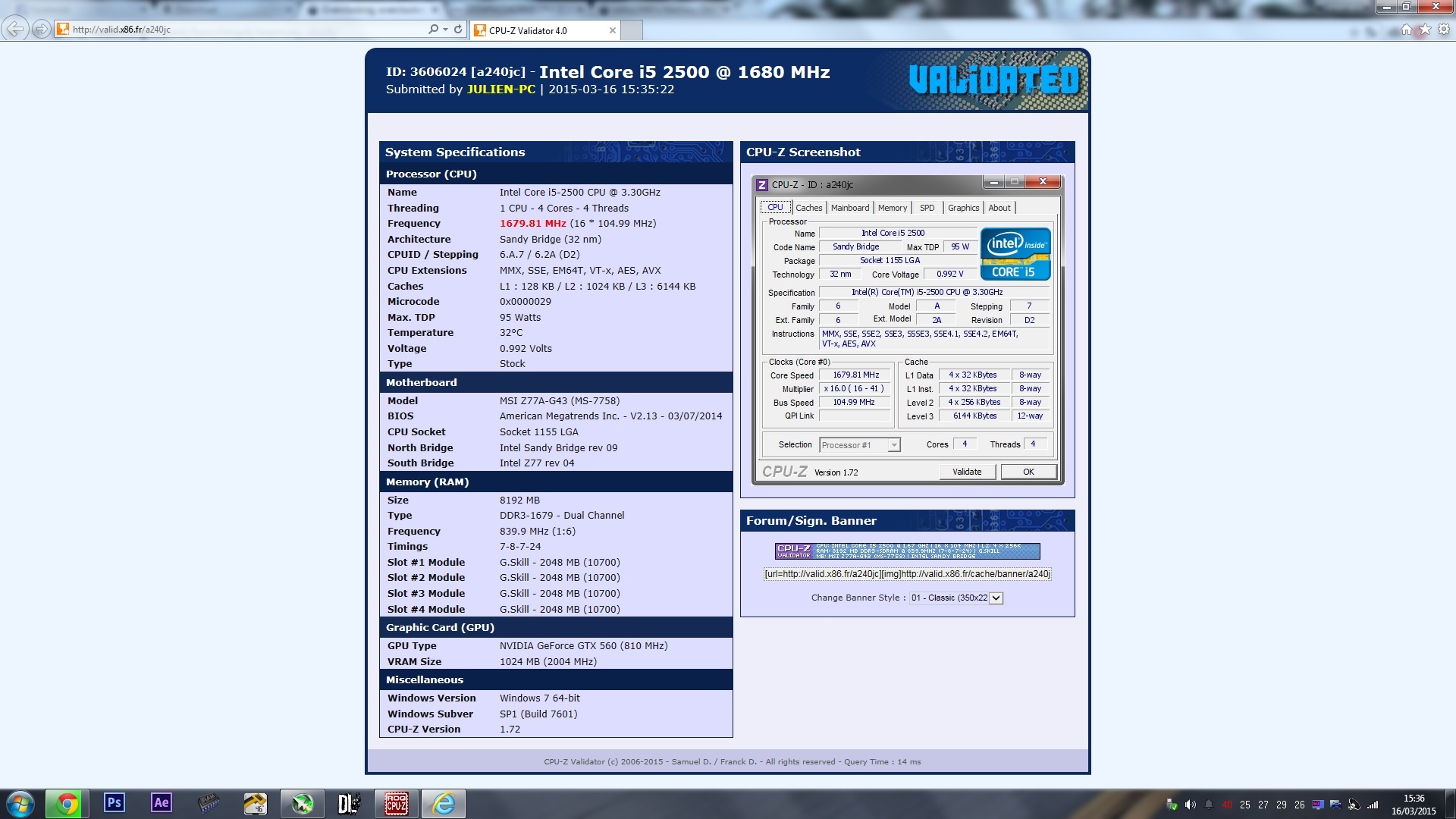The height and width of the screenshot is (819, 1456).
Task: Refresh the page with the reload icon
Action: pos(458,30)
